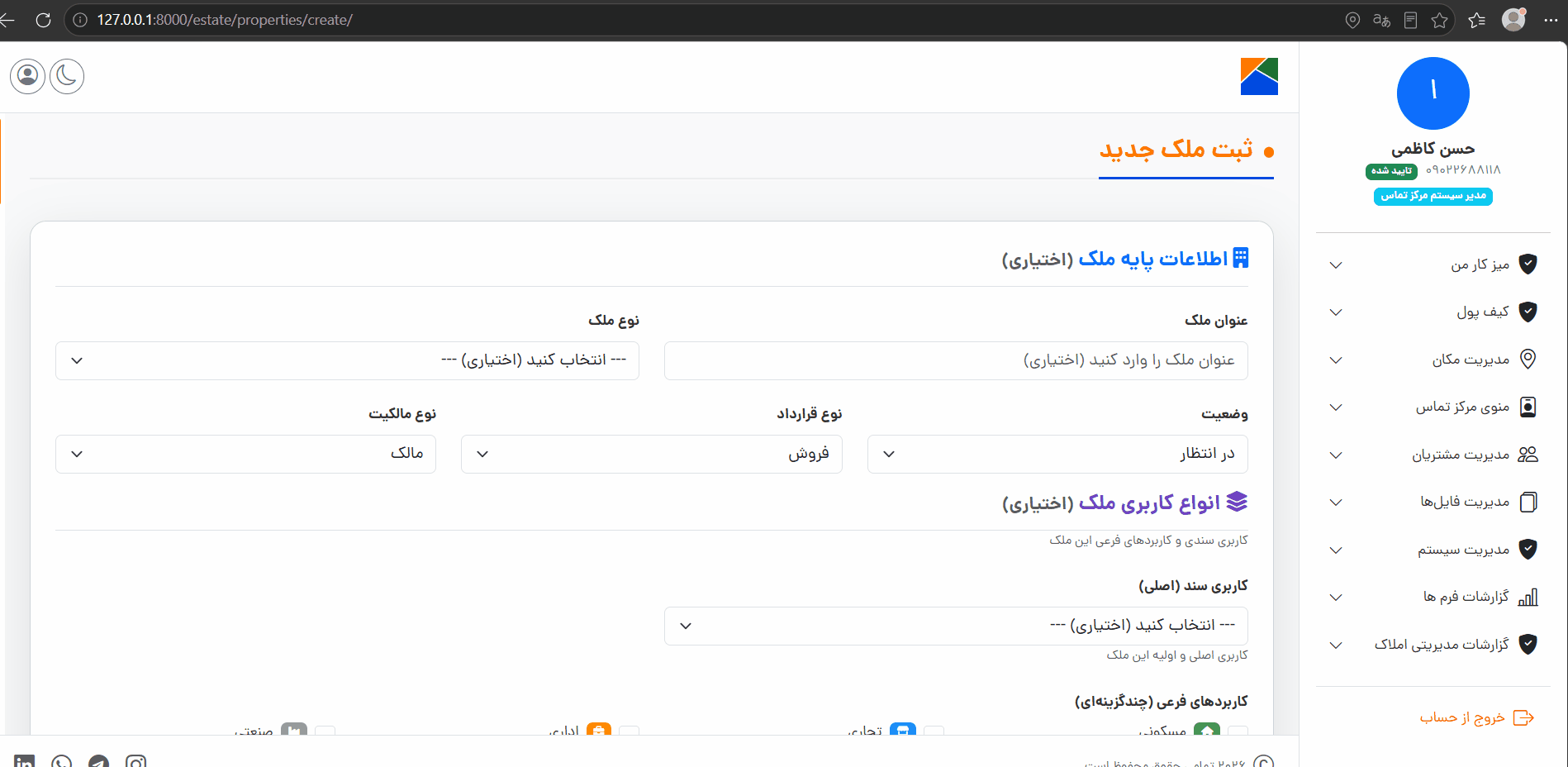
Task: Open the کاربری سند (اصلی) dropdown
Action: point(956,626)
